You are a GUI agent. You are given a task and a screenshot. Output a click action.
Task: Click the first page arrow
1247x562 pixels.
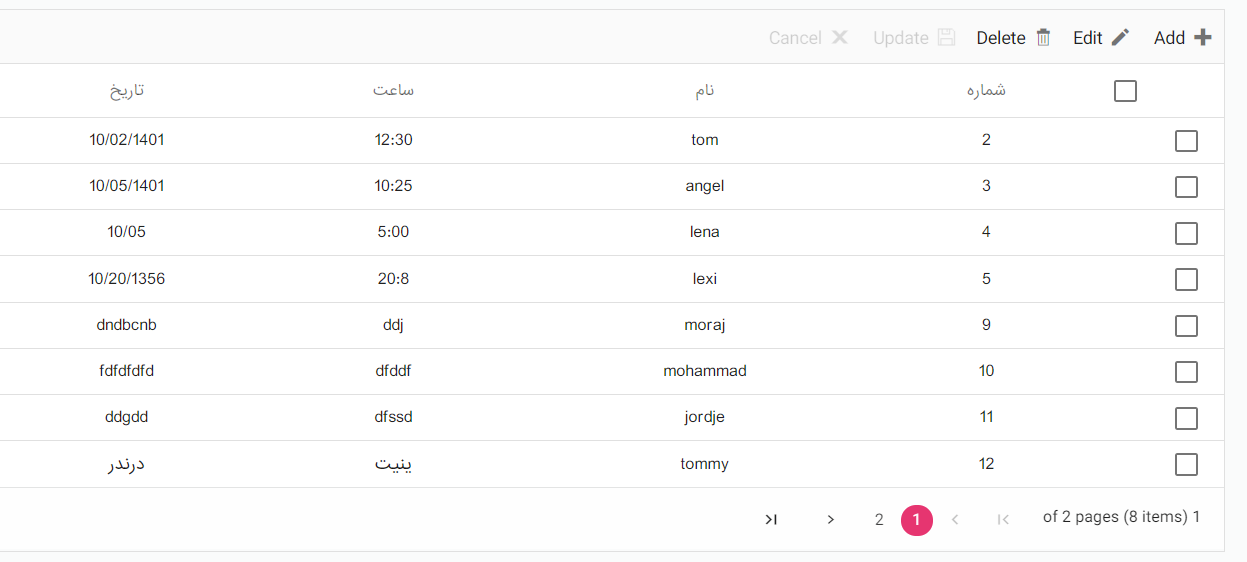coord(1003,519)
